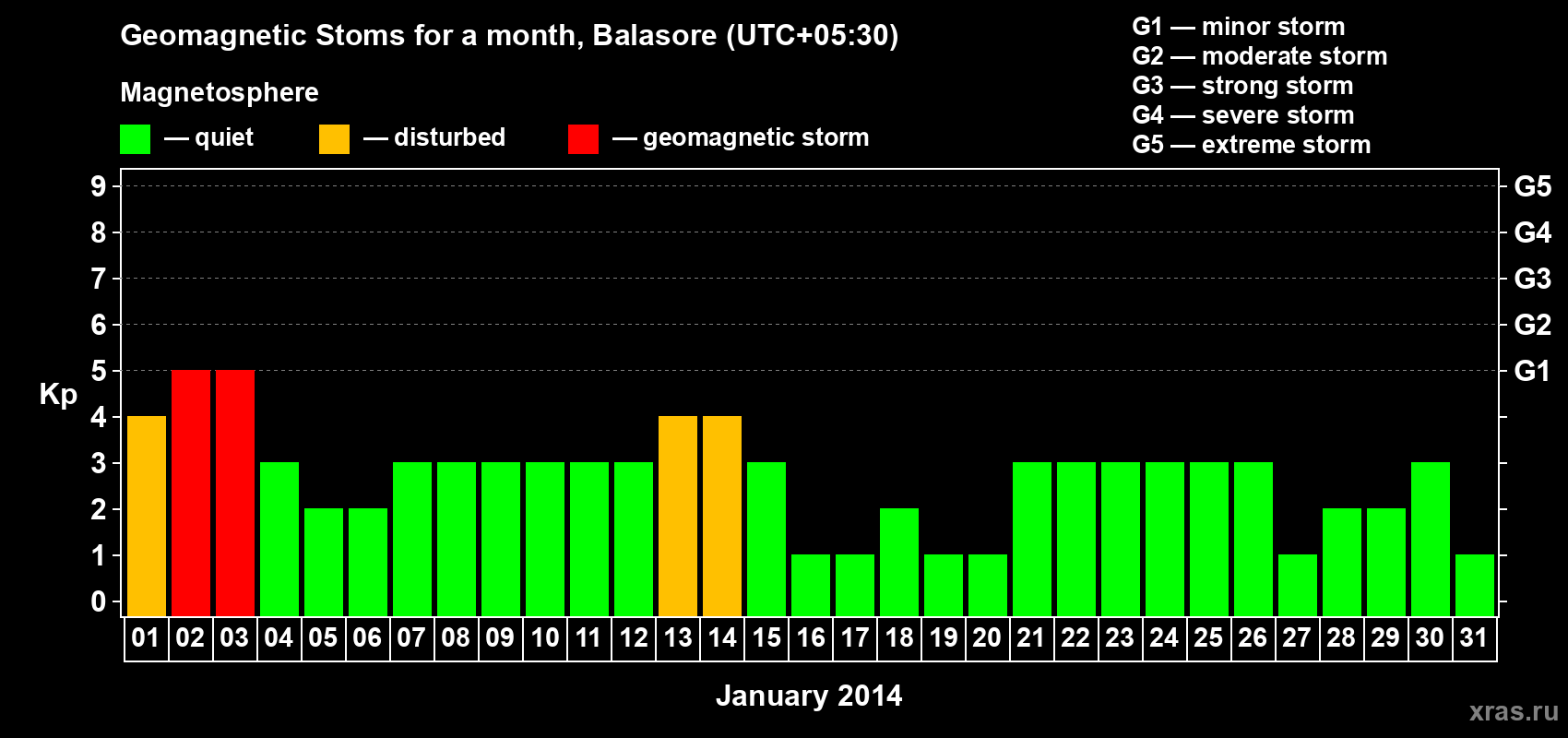Select the red bar for day 02
The height and width of the screenshot is (738, 1568).
point(191,494)
